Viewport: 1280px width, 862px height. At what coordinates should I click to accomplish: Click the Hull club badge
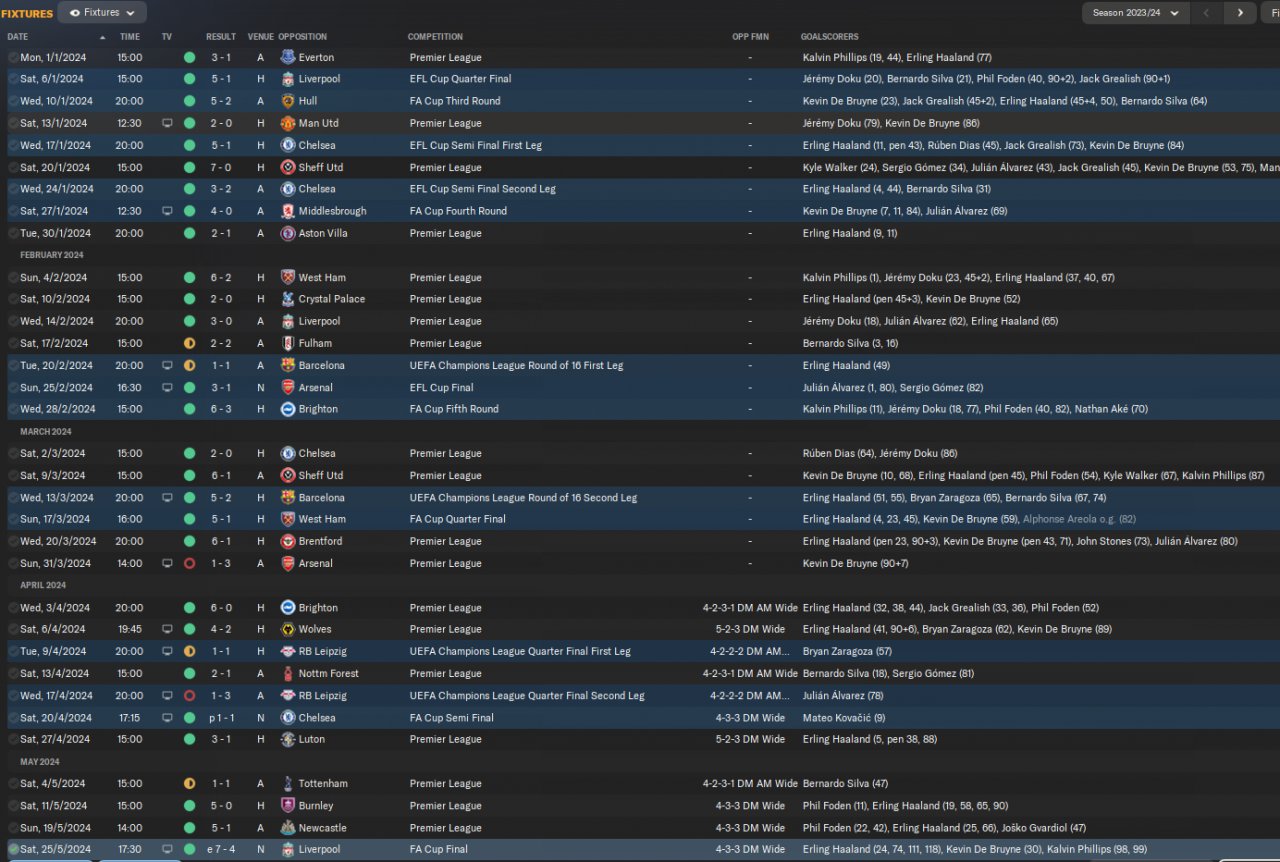point(288,101)
